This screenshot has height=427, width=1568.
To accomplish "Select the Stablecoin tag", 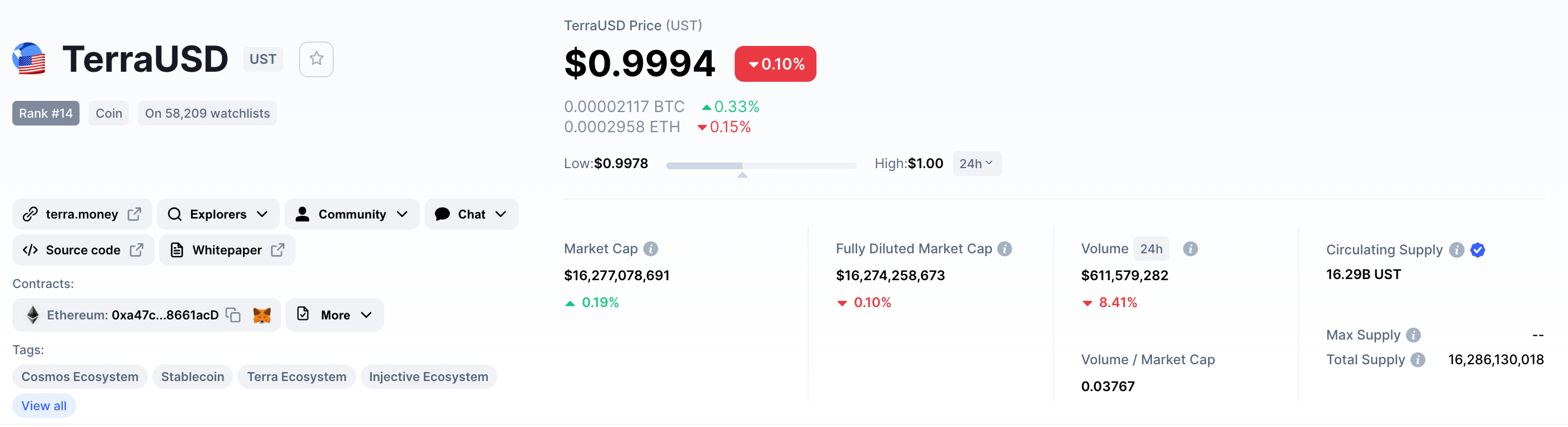I will click(192, 377).
